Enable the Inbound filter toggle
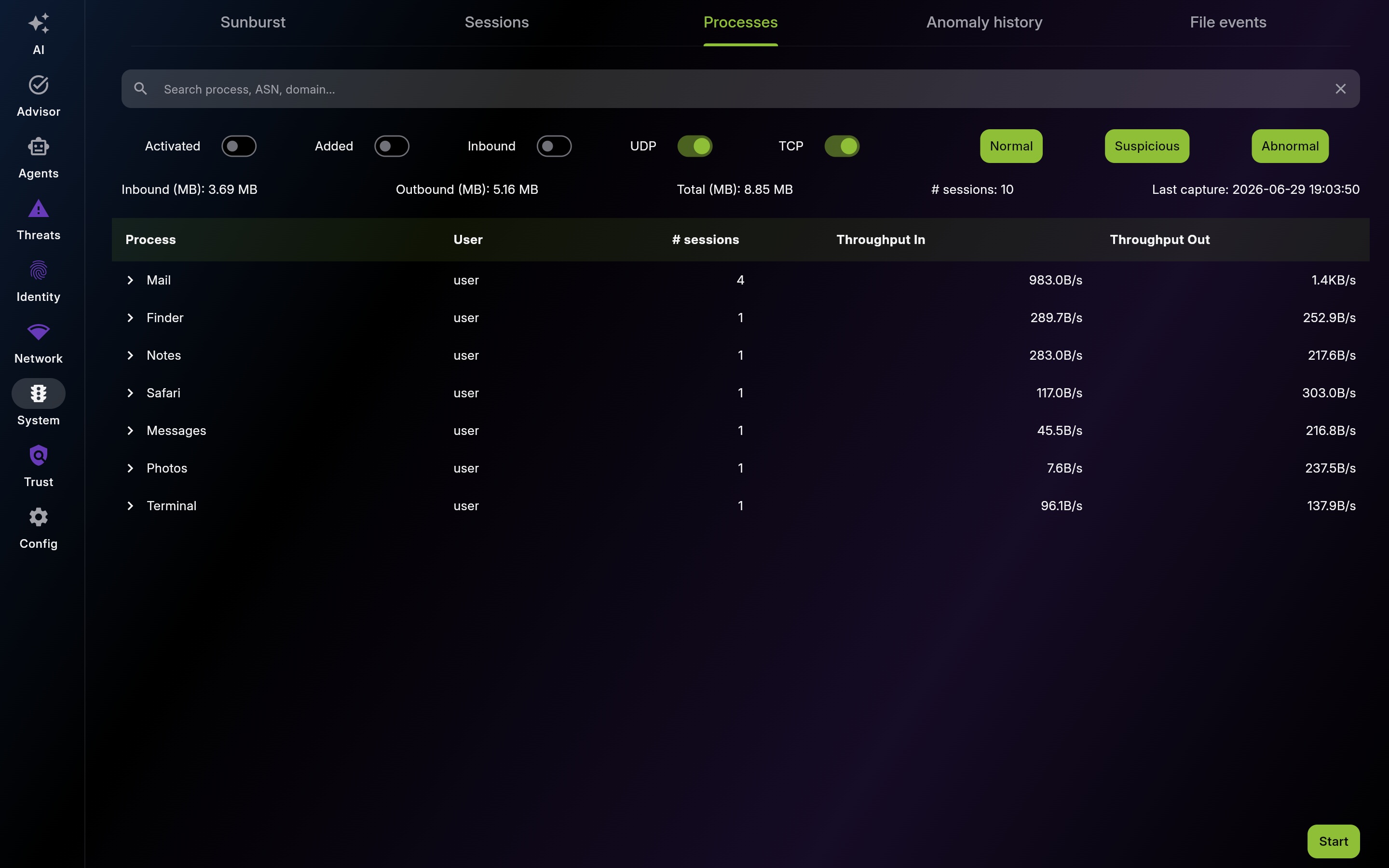The width and height of the screenshot is (1389, 868). pos(554,147)
